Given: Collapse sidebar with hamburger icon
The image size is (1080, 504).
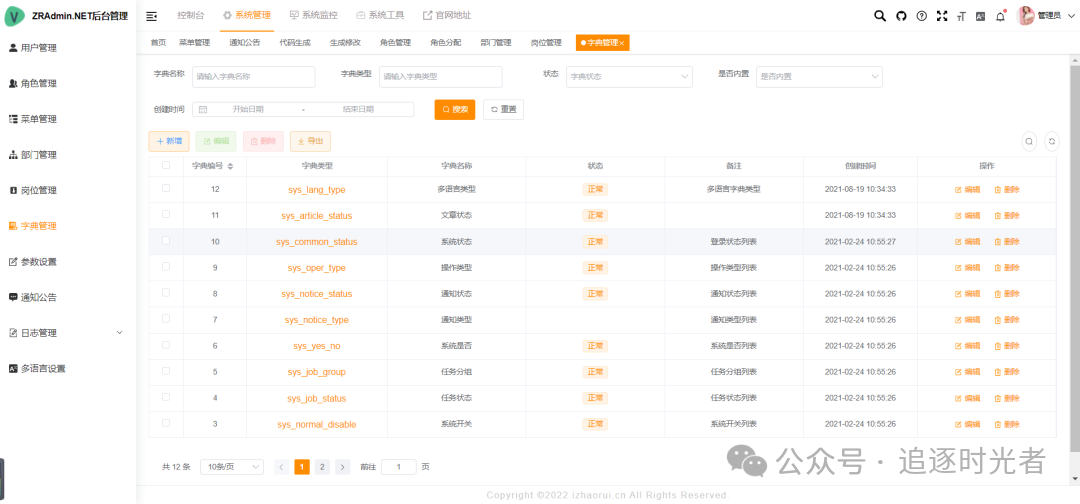Looking at the screenshot, I should click(152, 16).
